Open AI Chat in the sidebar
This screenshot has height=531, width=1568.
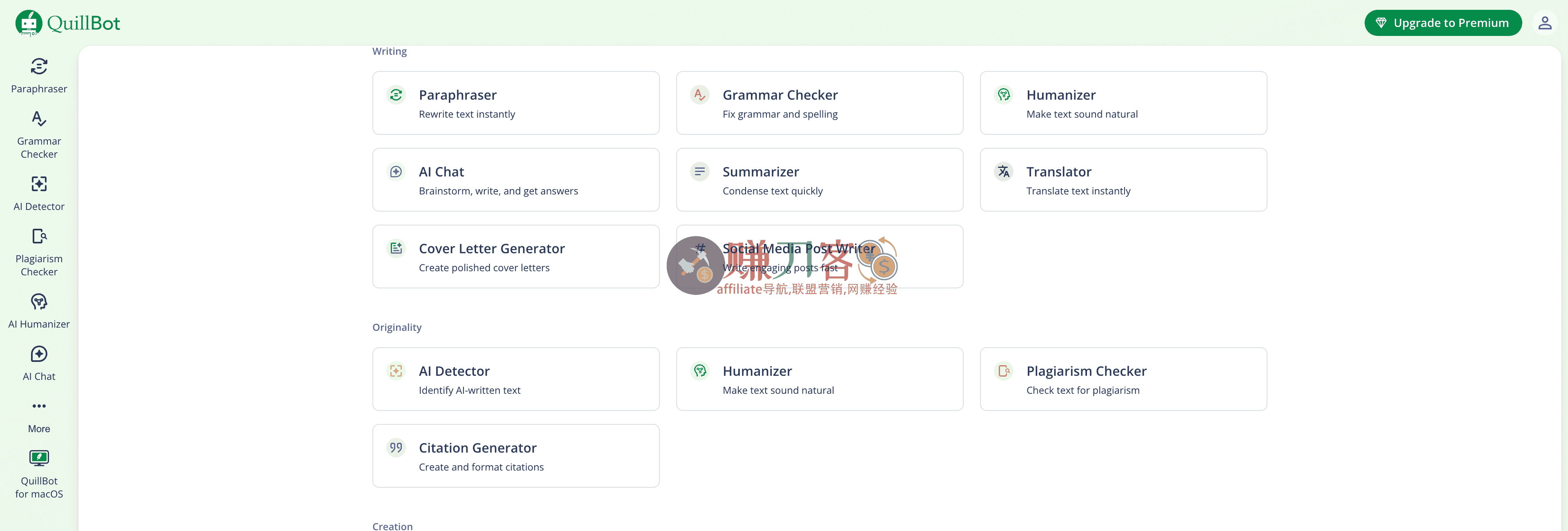(39, 363)
